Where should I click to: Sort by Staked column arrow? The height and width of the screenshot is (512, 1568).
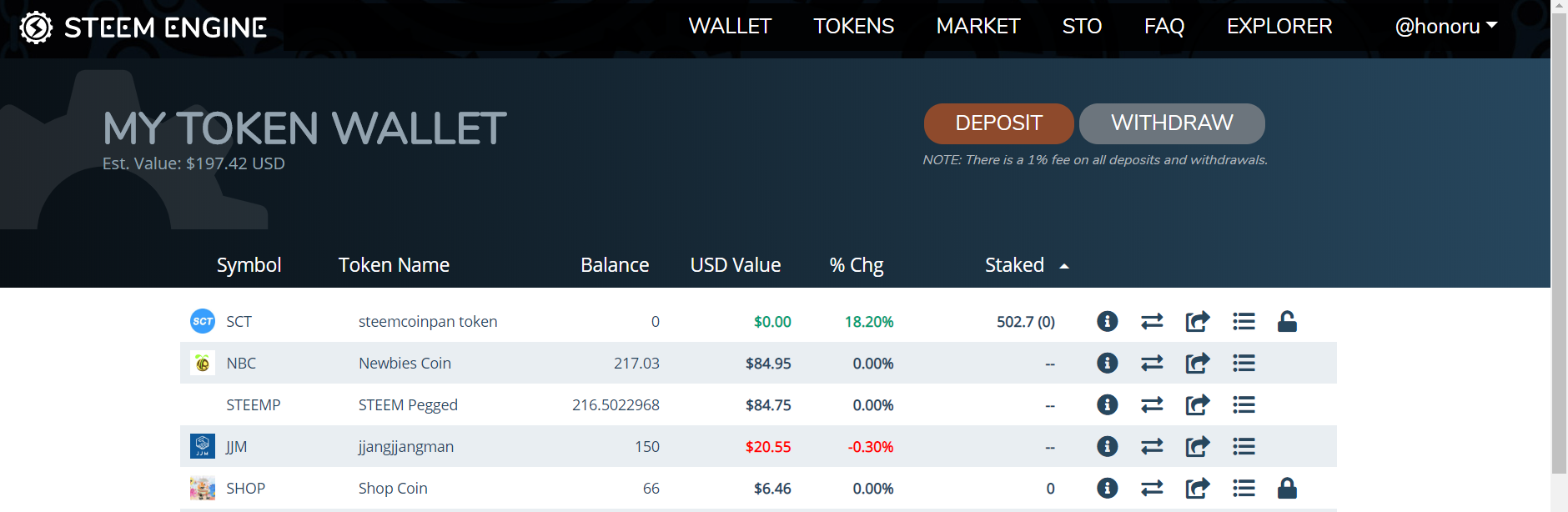[x=1064, y=266]
